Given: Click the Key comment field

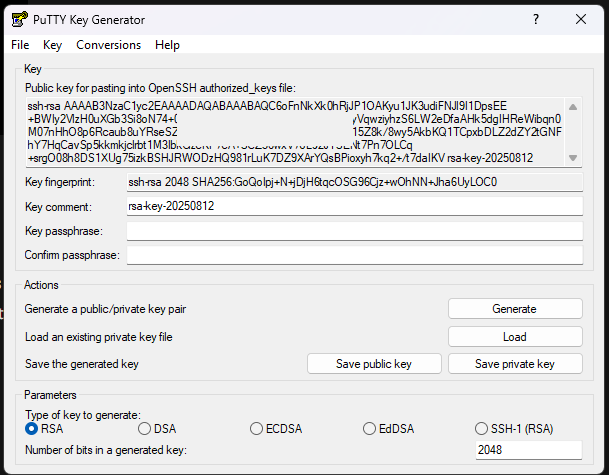Looking at the screenshot, I should 355,206.
